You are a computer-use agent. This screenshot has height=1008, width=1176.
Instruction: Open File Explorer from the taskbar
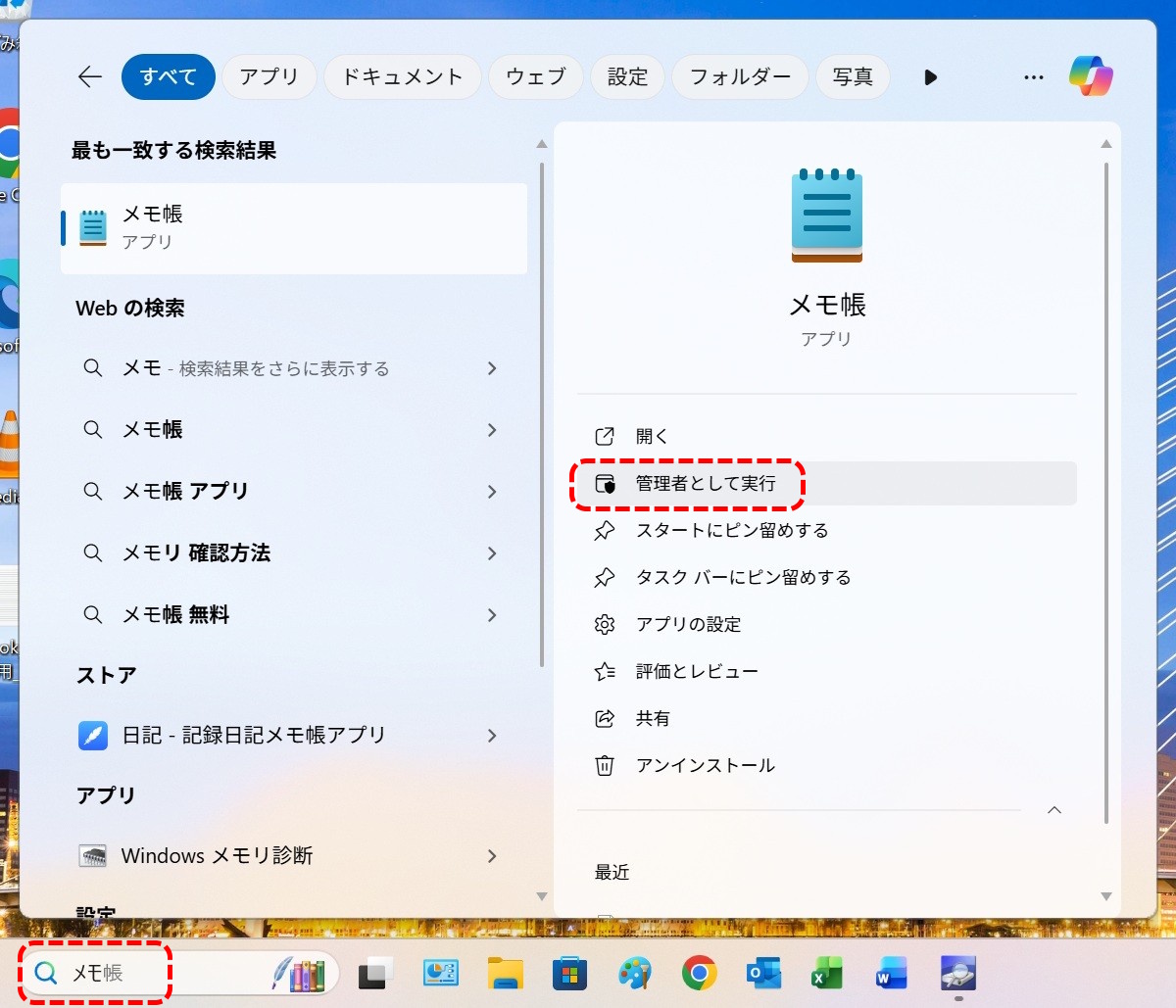506,974
